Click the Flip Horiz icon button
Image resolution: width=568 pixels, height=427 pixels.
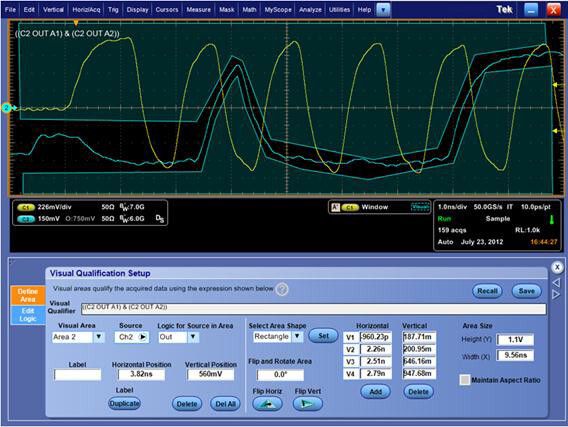(x=267, y=403)
